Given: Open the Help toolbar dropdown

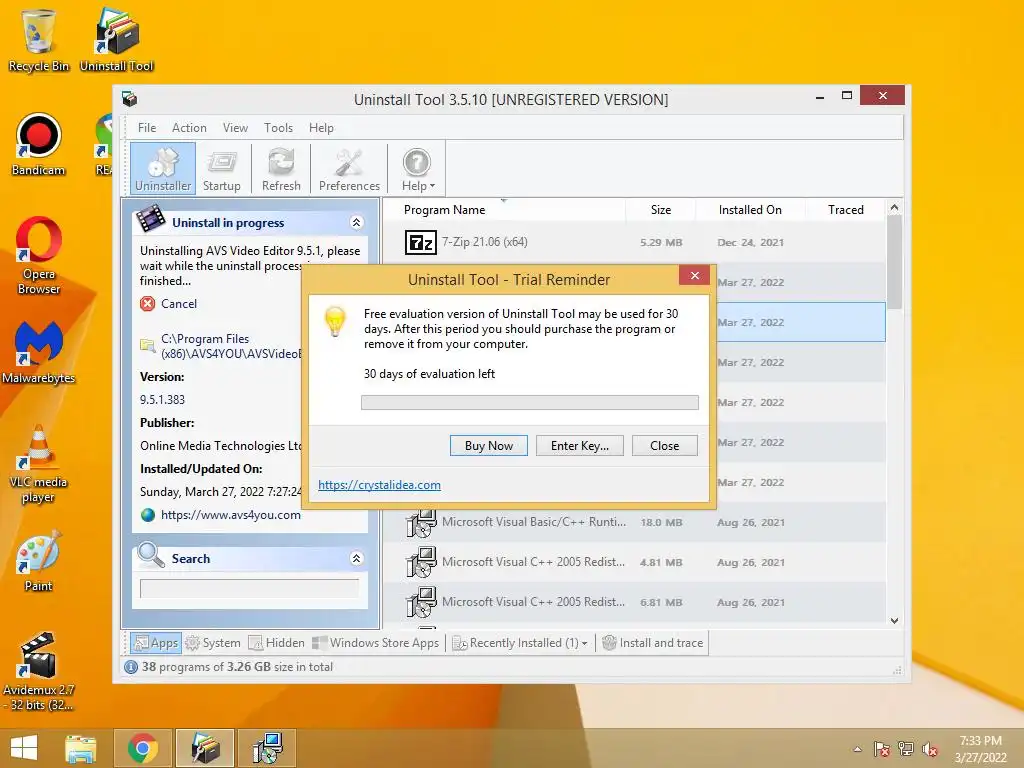Looking at the screenshot, I should [x=418, y=169].
